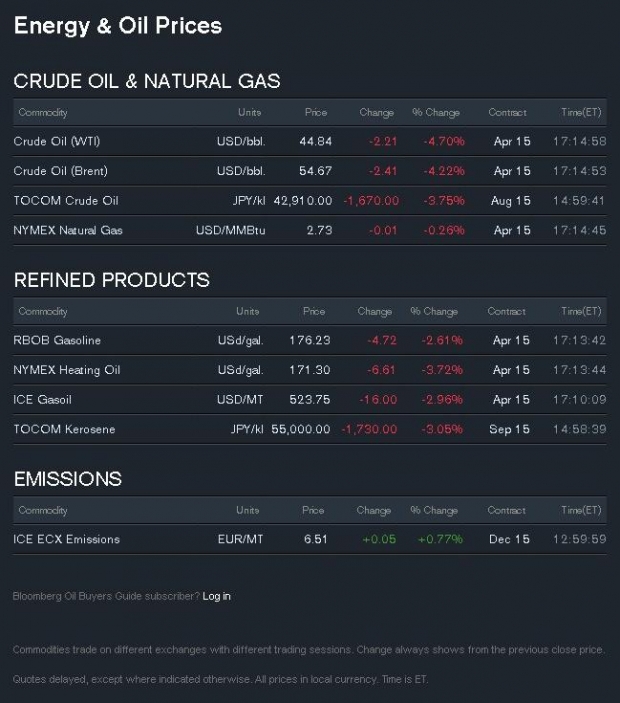Click the Refined Products section heading
The width and height of the screenshot is (620, 703).
[x=112, y=280]
